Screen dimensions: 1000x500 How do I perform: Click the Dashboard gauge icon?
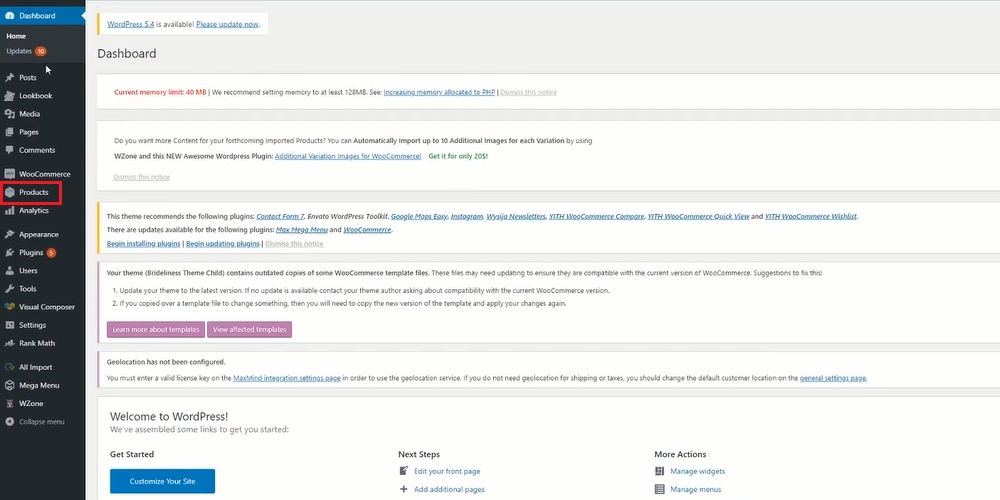click(x=10, y=15)
